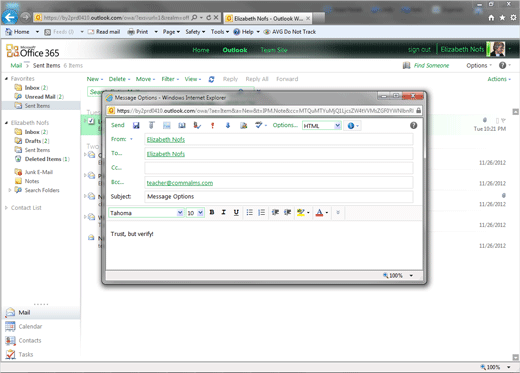Image resolution: width=520 pixels, height=373 pixels.
Task: Click Send in compose window
Action: pos(118,125)
